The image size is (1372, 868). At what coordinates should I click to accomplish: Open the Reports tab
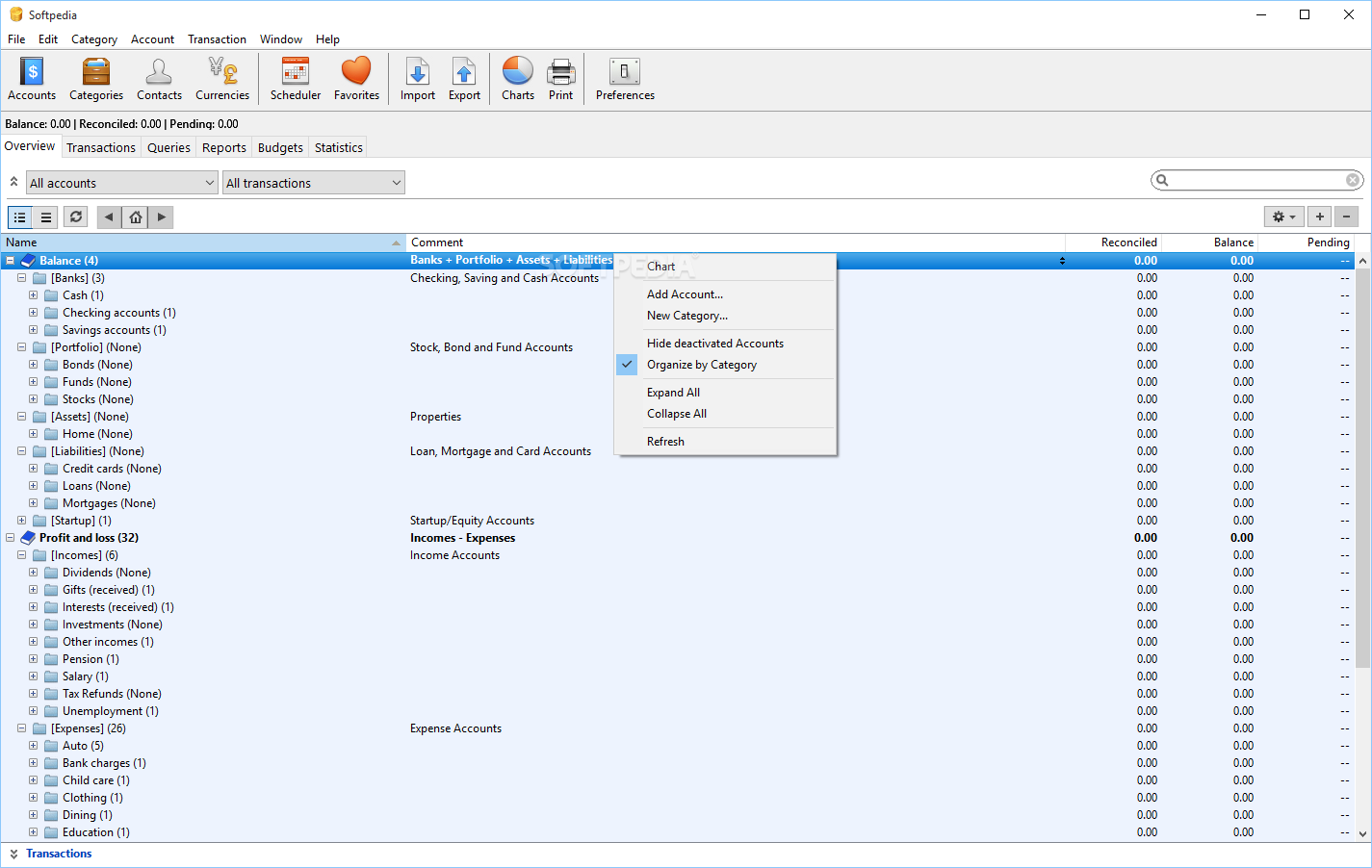[224, 147]
